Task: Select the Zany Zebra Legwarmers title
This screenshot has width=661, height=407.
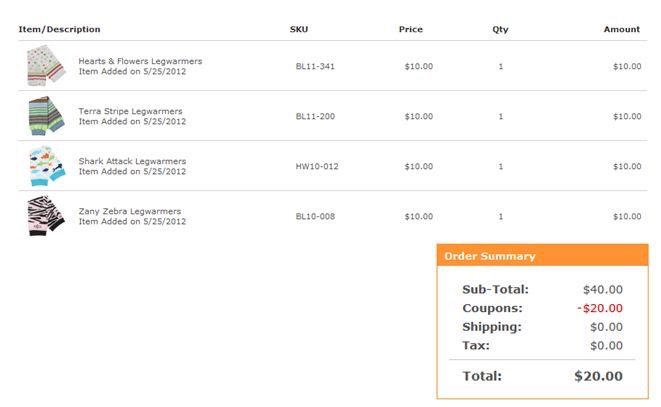Action: 130,211
